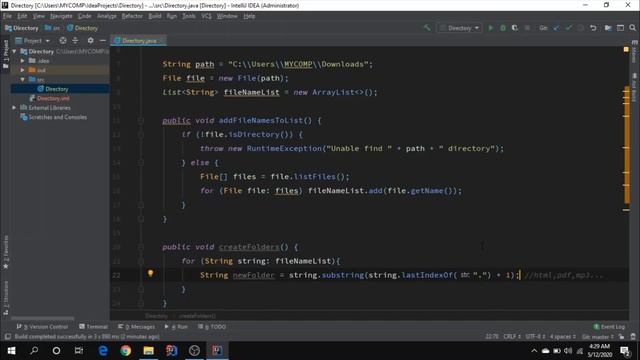Viewport: 640px width, 360px height.
Task: Click the yellow warnings indicator above the editor scrollbar
Action: (626, 49)
